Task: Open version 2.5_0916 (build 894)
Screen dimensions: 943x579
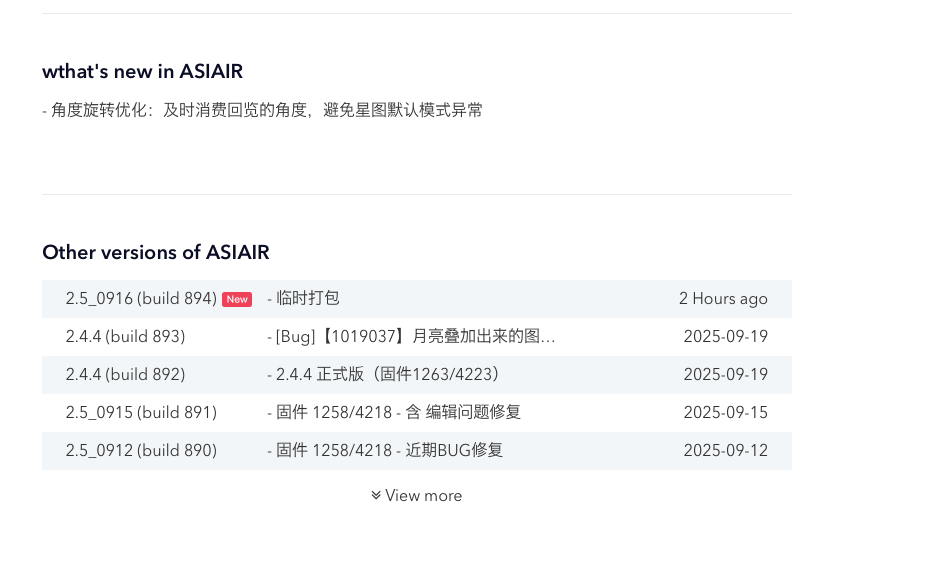Action: 141,299
